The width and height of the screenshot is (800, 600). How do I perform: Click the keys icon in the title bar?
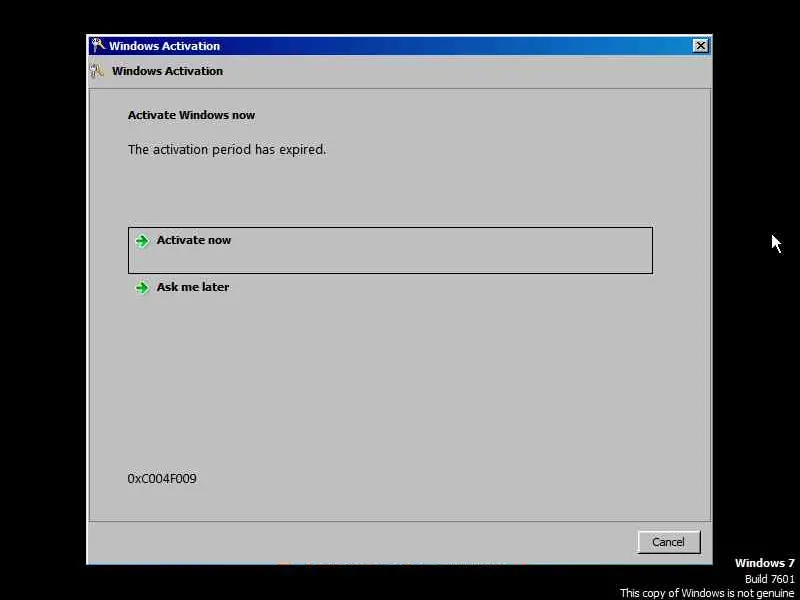[x=97, y=45]
